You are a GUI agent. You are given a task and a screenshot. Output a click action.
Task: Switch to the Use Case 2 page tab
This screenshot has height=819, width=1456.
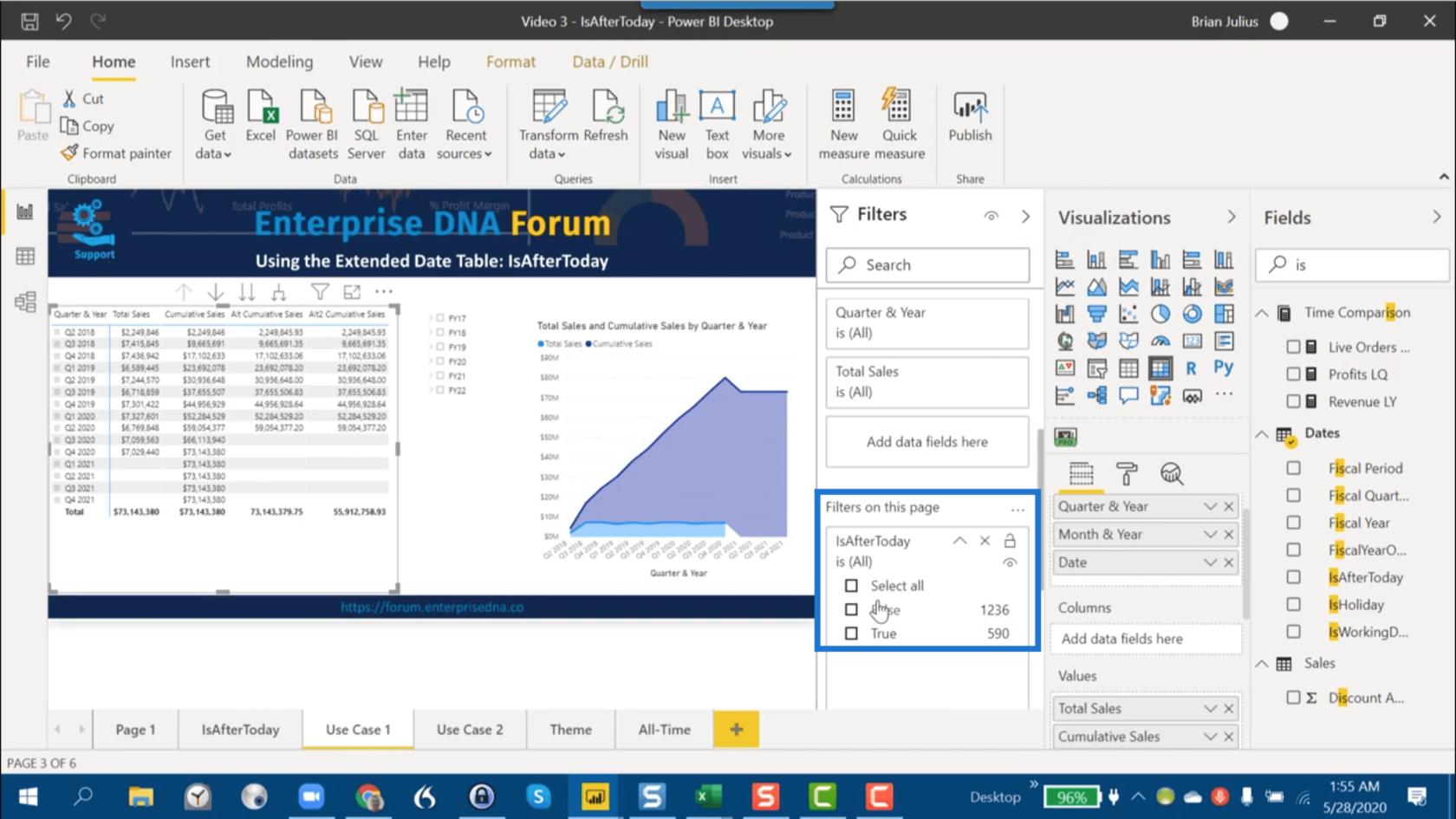[470, 730]
